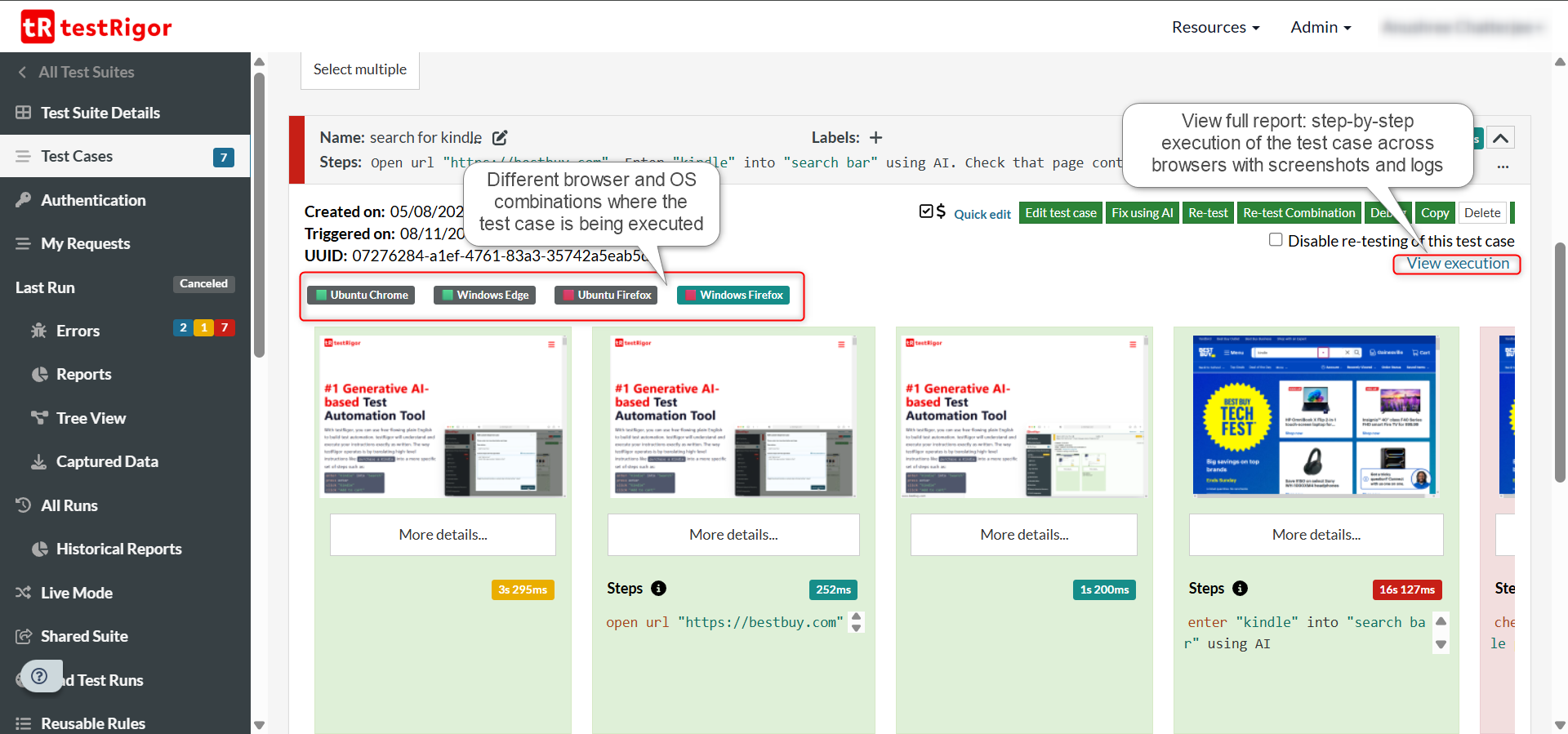Click the red error count badge

[225, 327]
